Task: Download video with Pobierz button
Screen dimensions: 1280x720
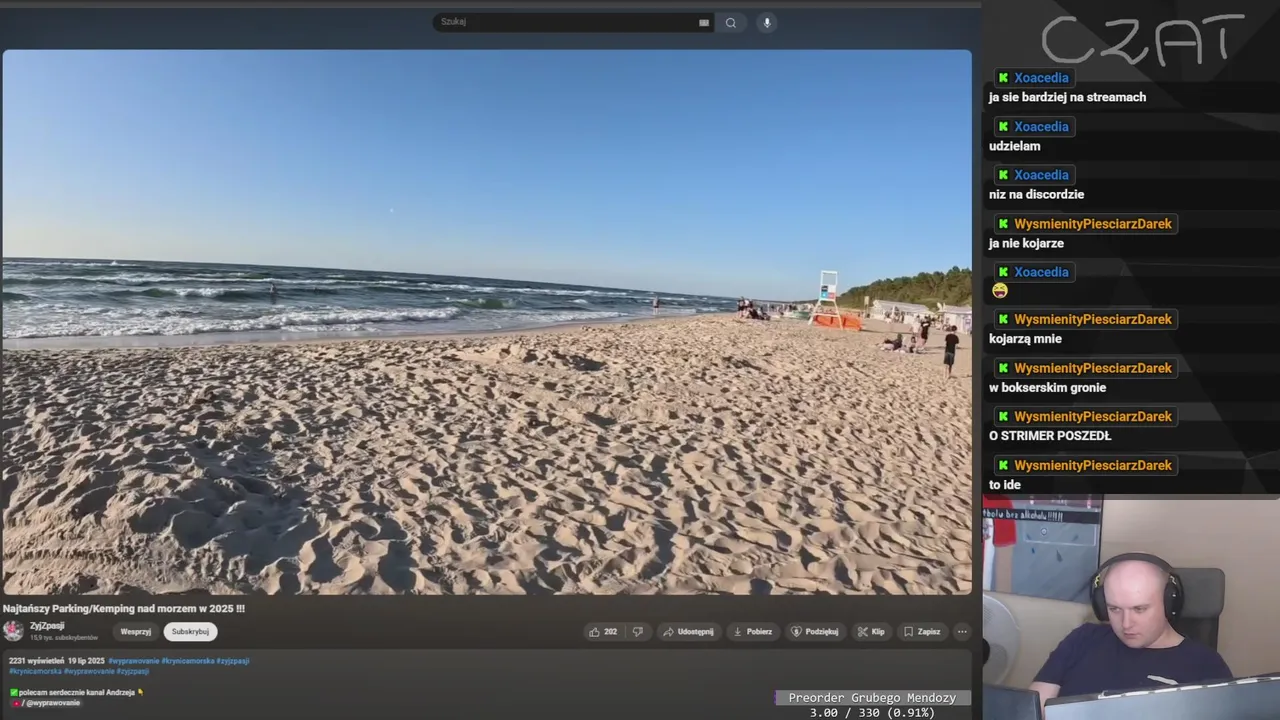Action: [x=753, y=632]
